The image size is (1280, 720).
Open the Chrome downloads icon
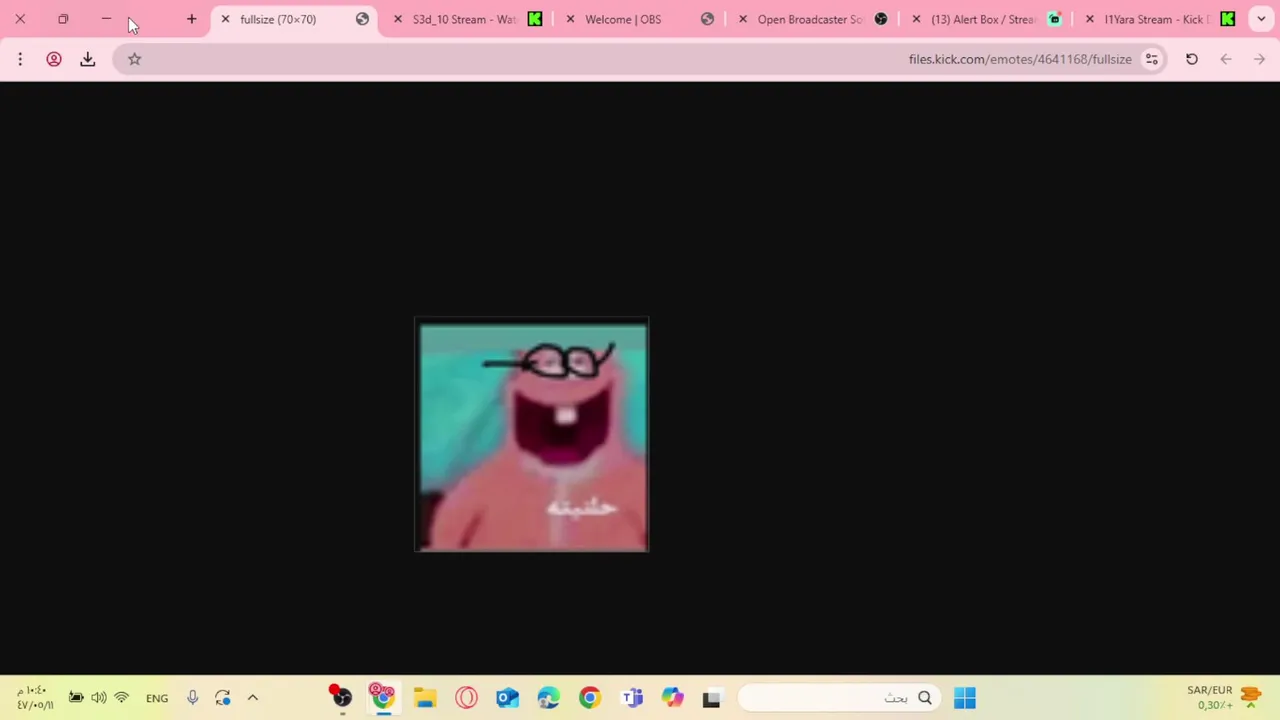pyautogui.click(x=88, y=59)
